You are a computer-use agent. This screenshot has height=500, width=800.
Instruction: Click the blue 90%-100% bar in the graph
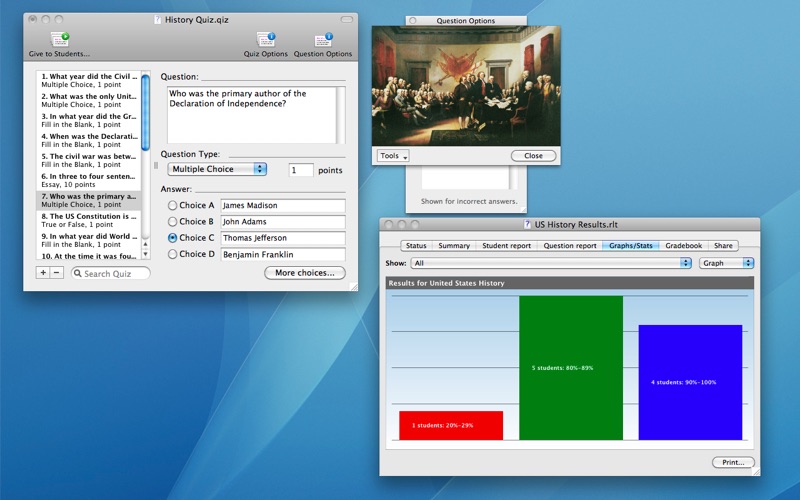(690, 382)
